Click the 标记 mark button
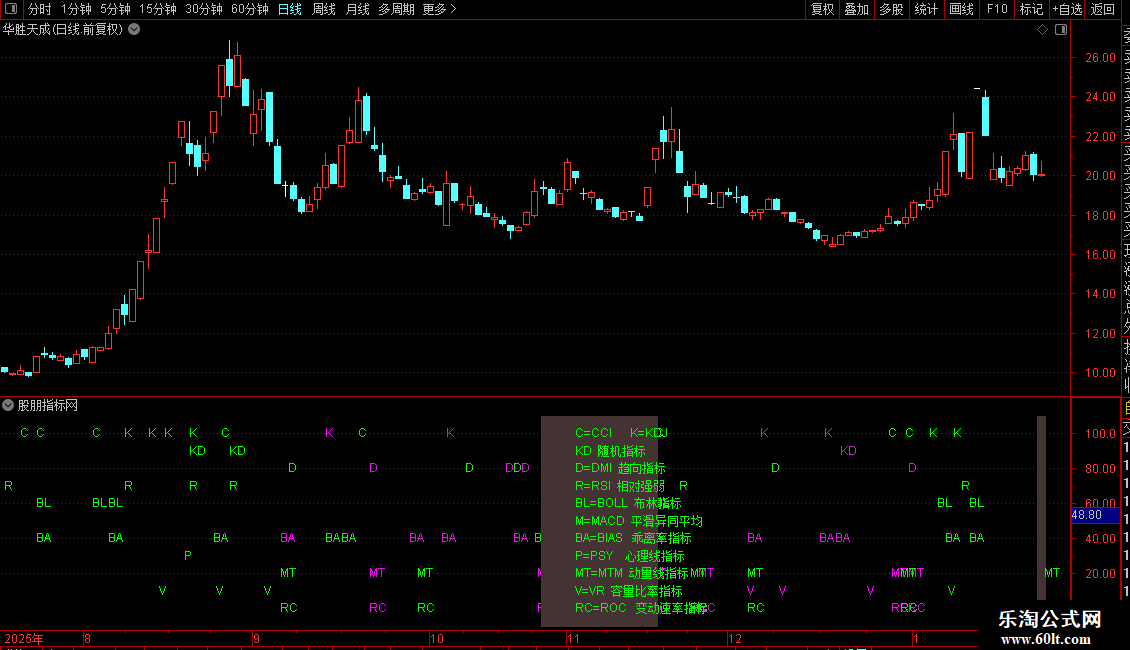1130x650 pixels. click(1031, 9)
